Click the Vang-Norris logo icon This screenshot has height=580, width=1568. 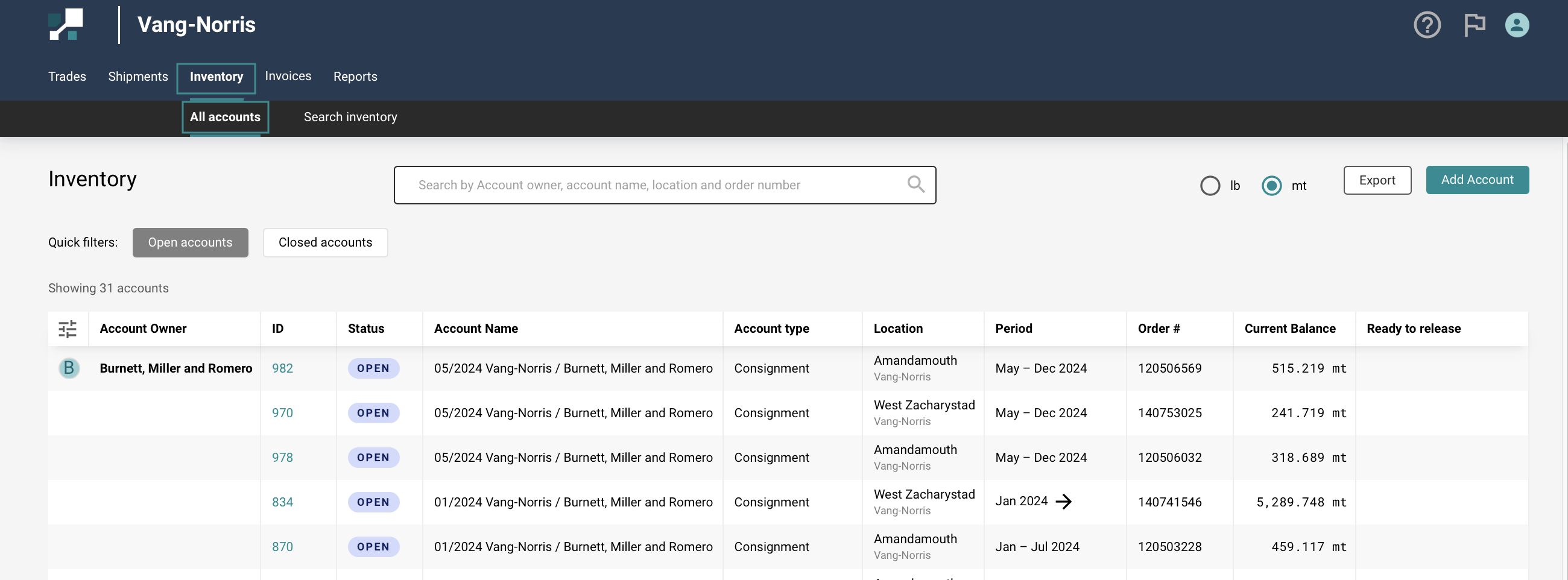pyautogui.click(x=66, y=25)
